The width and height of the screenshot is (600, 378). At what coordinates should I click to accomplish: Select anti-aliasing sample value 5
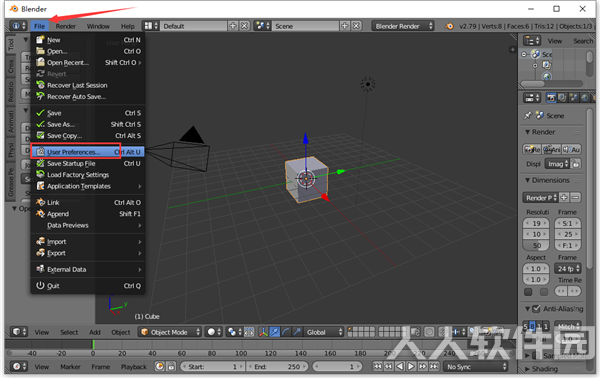pyautogui.click(x=526, y=326)
